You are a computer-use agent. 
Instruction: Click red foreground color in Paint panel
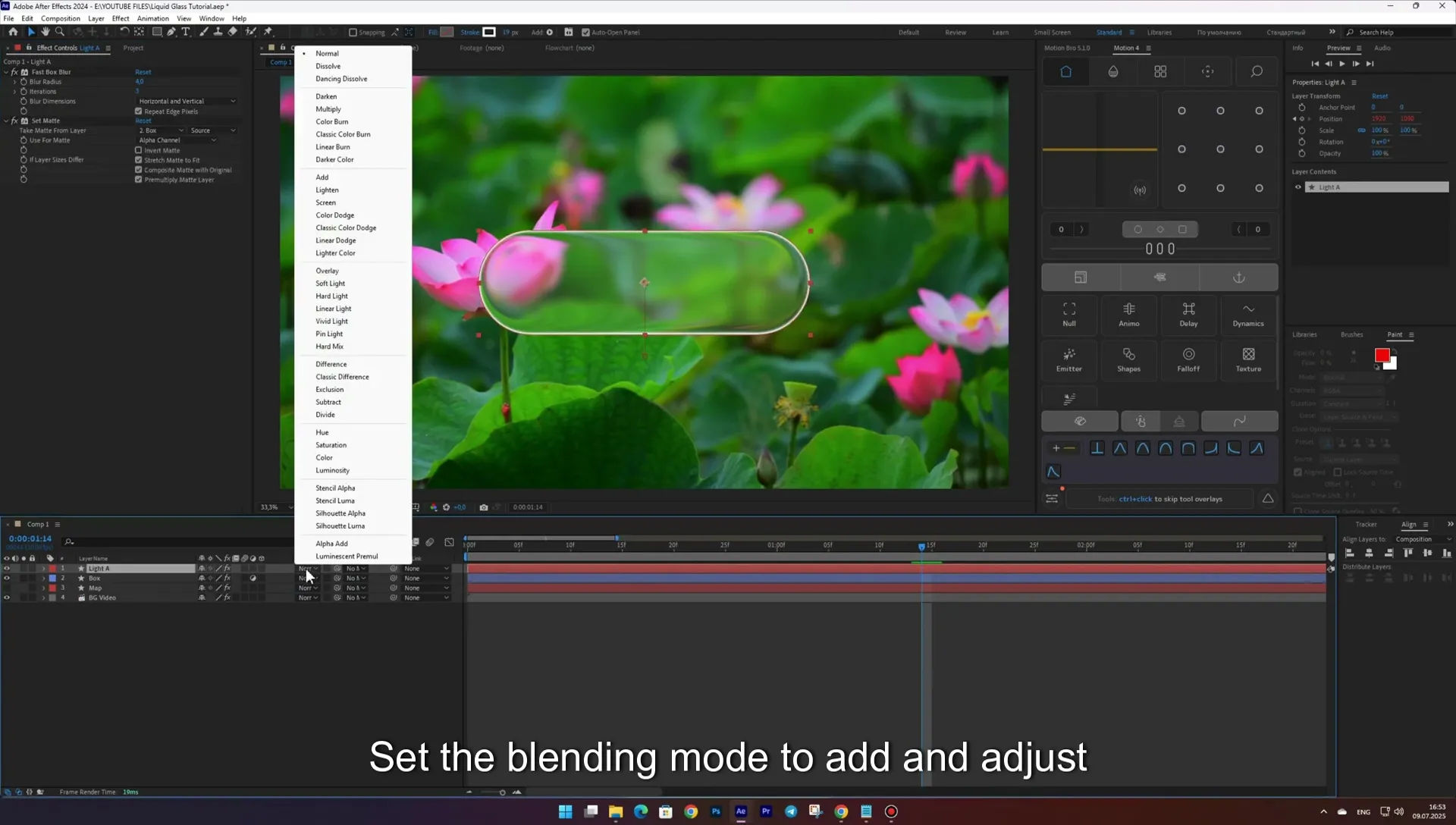coord(1382,355)
